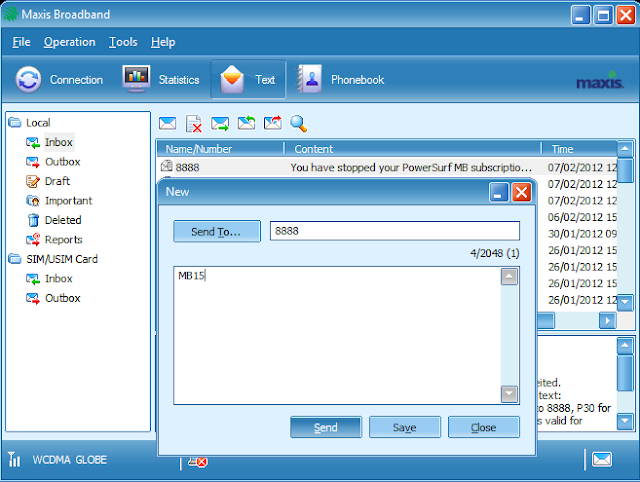Click the preview pane scrollbar thumb
Image resolution: width=640 pixels, height=482 pixels.
point(625,373)
